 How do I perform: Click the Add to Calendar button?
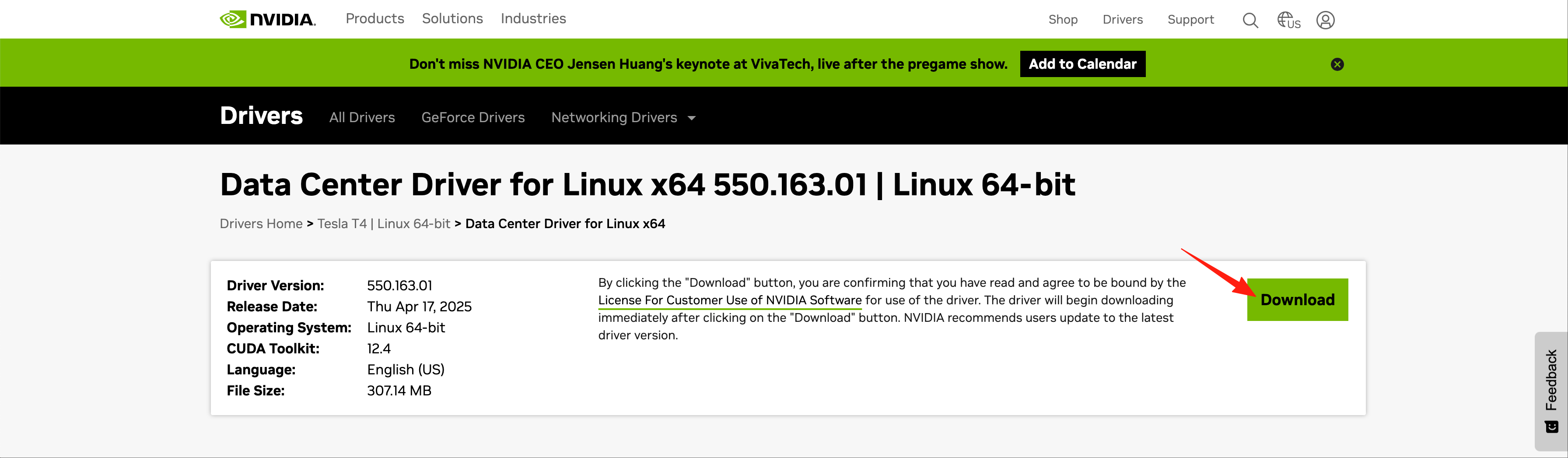[x=1082, y=64]
